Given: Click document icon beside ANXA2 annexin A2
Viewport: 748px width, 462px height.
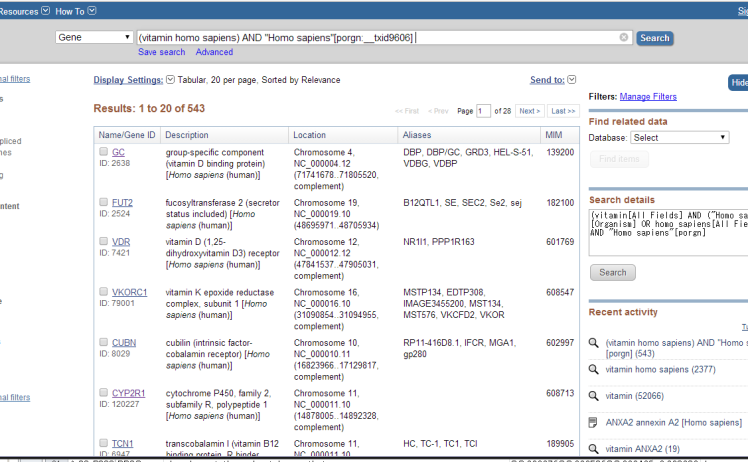Looking at the screenshot, I should click(x=594, y=422).
